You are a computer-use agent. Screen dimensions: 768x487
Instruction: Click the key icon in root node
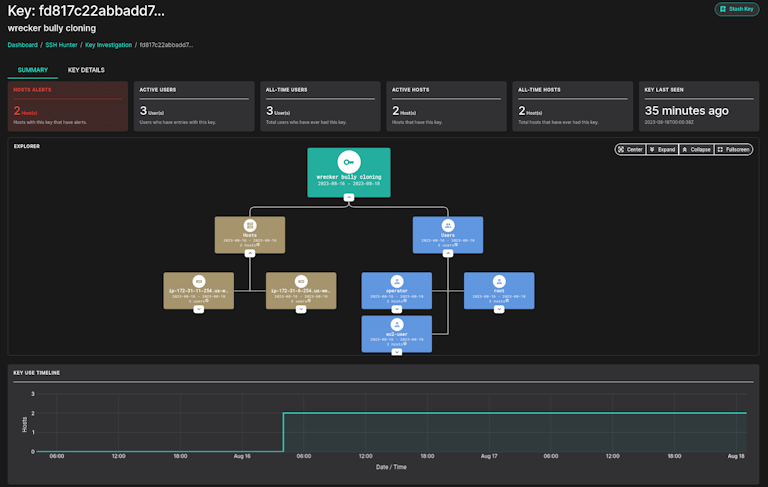pyautogui.click(x=348, y=162)
